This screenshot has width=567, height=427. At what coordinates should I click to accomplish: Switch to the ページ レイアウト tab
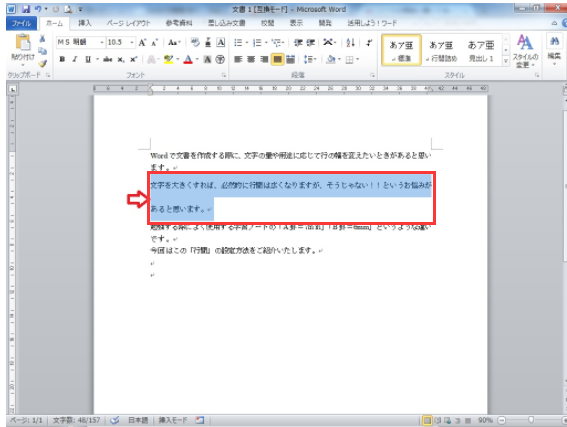128,23
